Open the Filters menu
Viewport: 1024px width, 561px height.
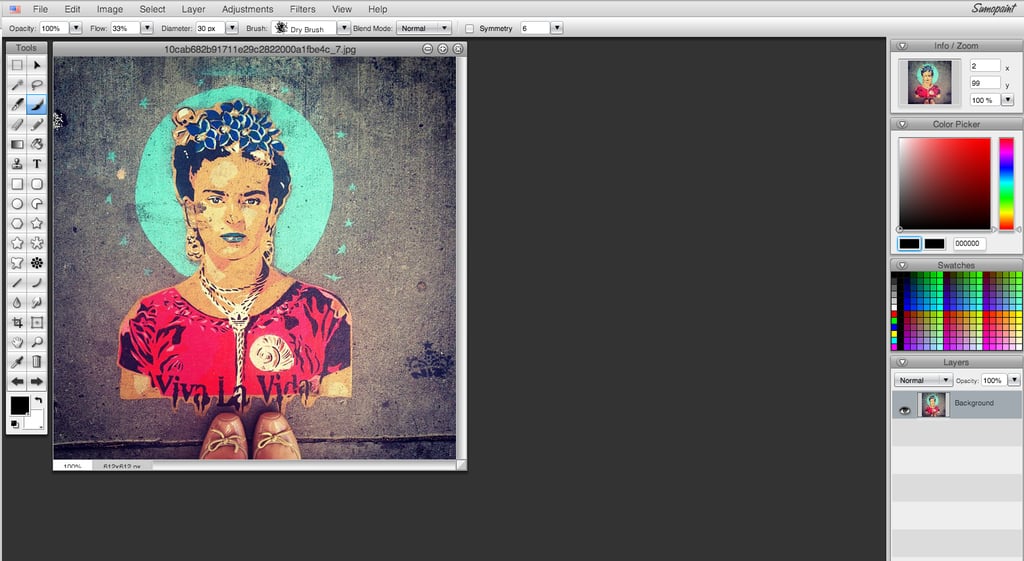point(302,9)
